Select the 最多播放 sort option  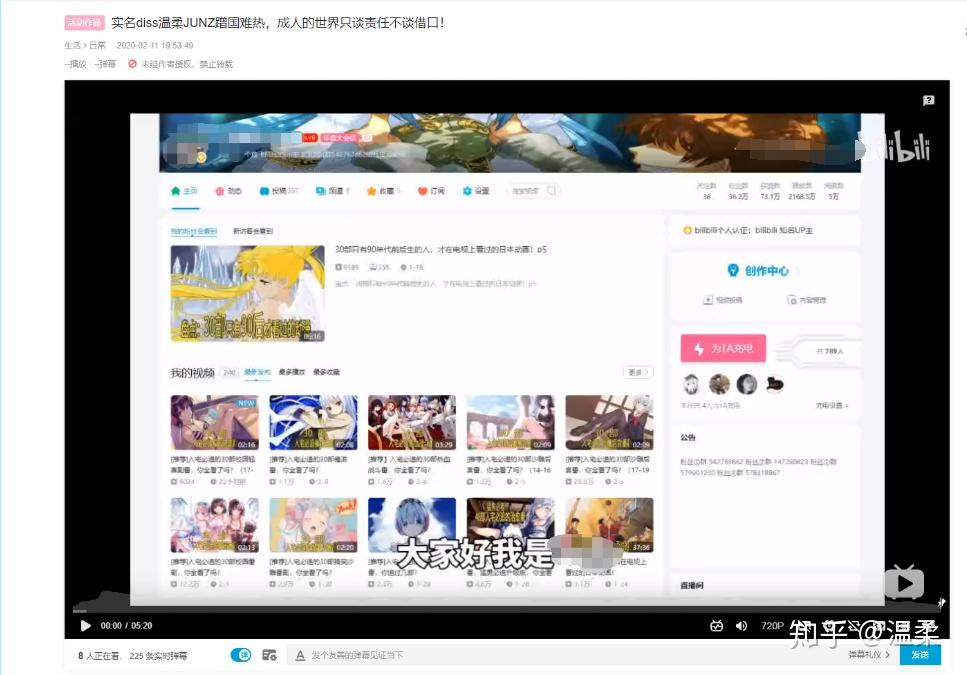pyautogui.click(x=292, y=372)
